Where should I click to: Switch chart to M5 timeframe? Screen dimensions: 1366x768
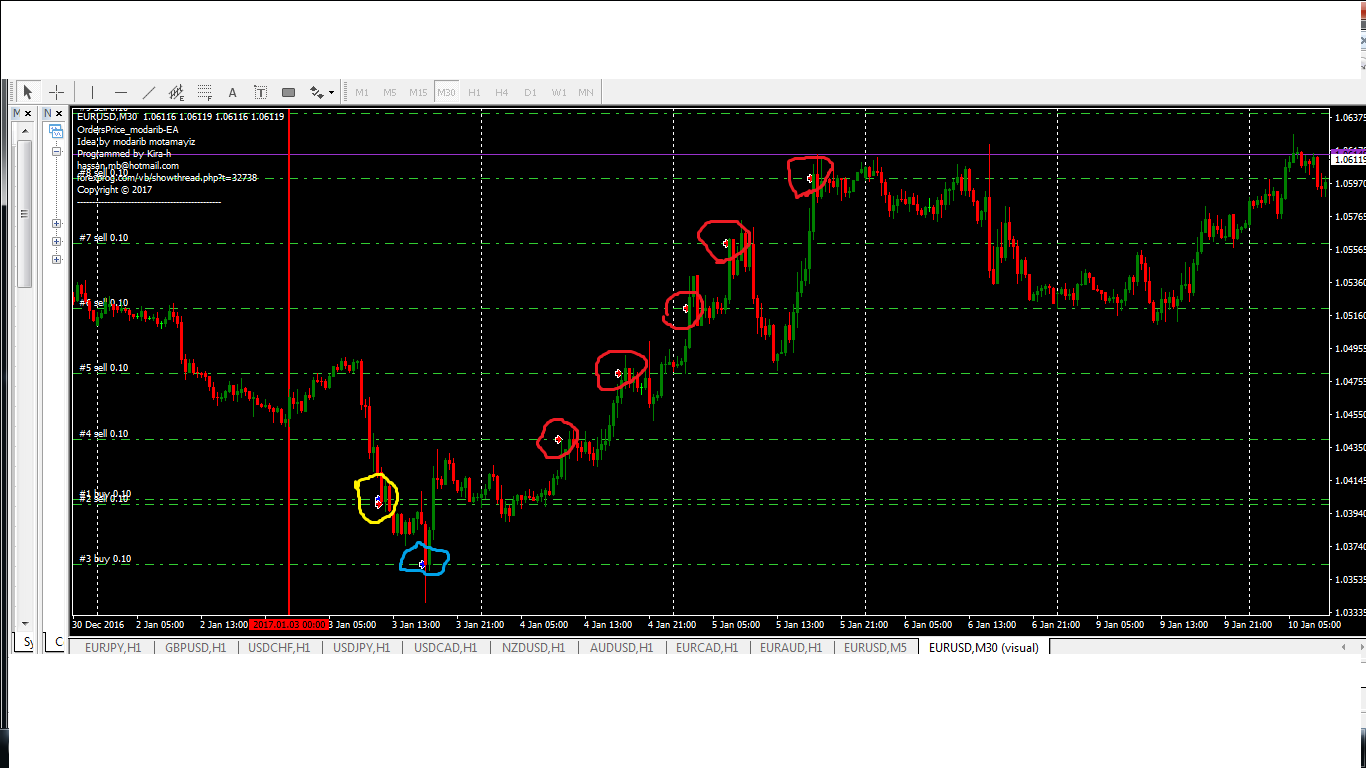[x=390, y=92]
